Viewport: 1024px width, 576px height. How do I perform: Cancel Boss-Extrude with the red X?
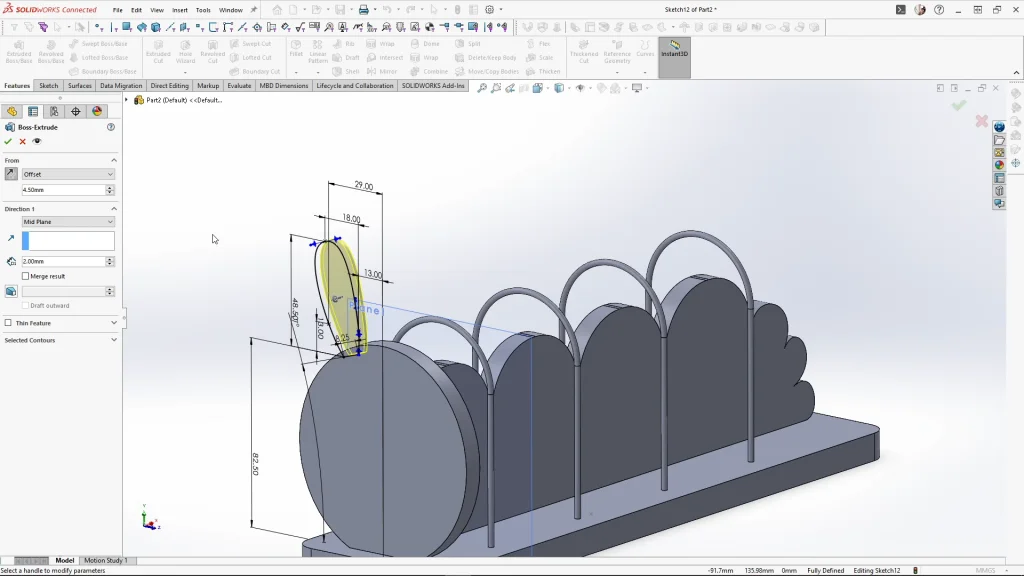pyautogui.click(x=22, y=141)
